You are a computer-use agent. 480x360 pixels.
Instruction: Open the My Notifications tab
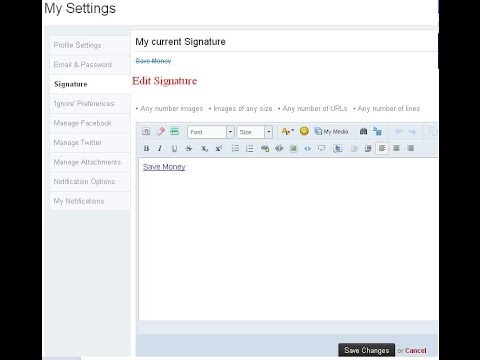90,201
